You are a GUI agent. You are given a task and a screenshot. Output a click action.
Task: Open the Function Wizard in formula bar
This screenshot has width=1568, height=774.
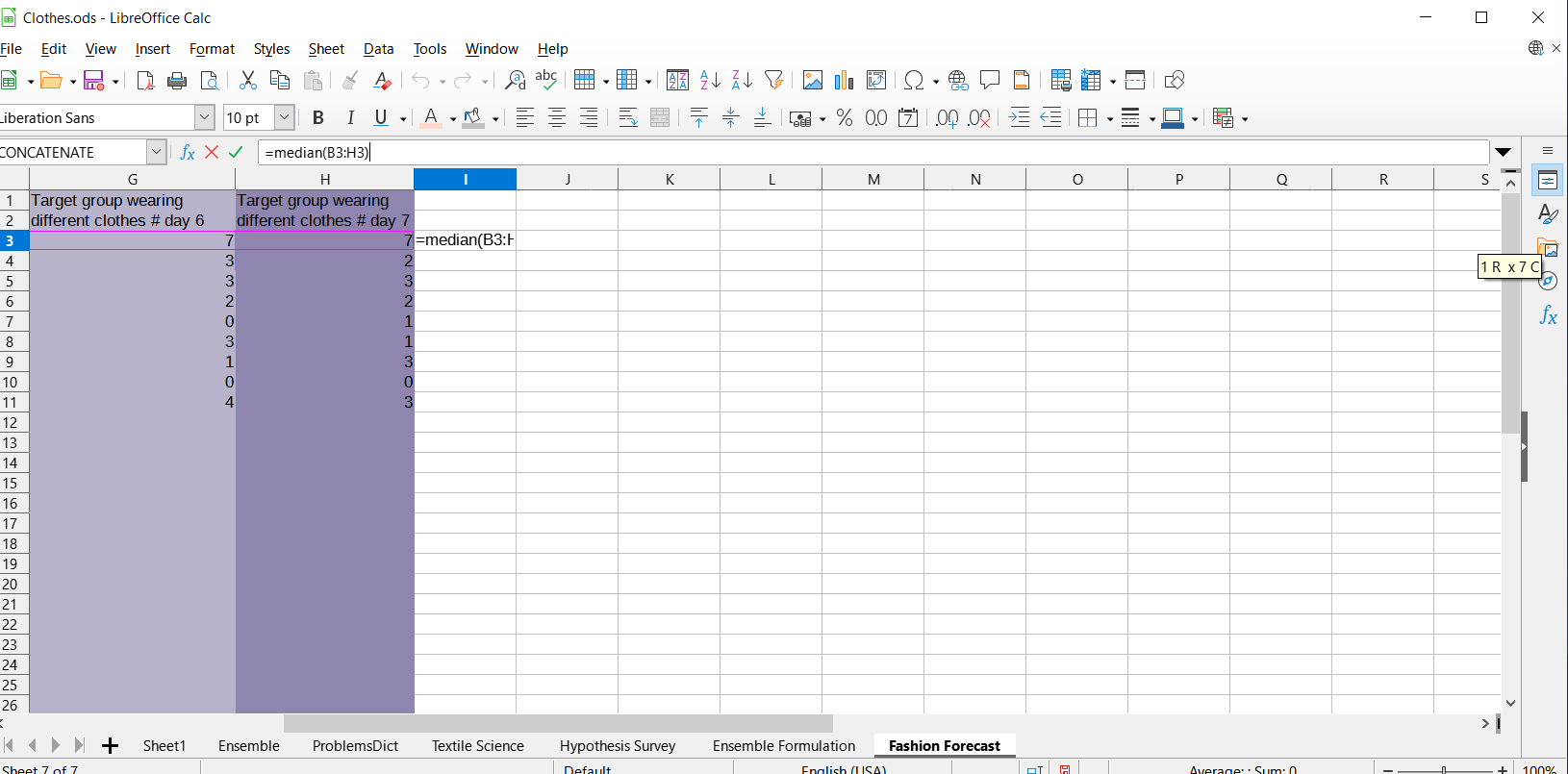pos(188,152)
